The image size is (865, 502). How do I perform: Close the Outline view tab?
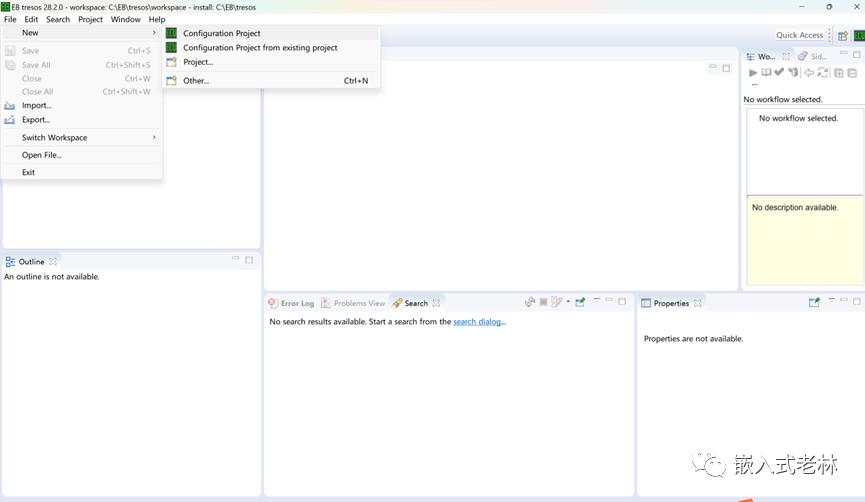[53, 261]
